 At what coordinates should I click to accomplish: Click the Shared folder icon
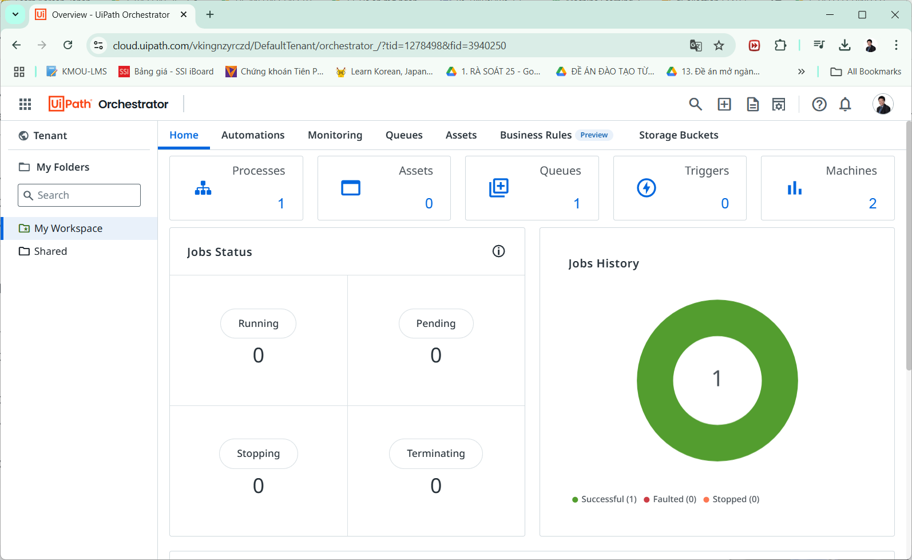pyautogui.click(x=24, y=251)
